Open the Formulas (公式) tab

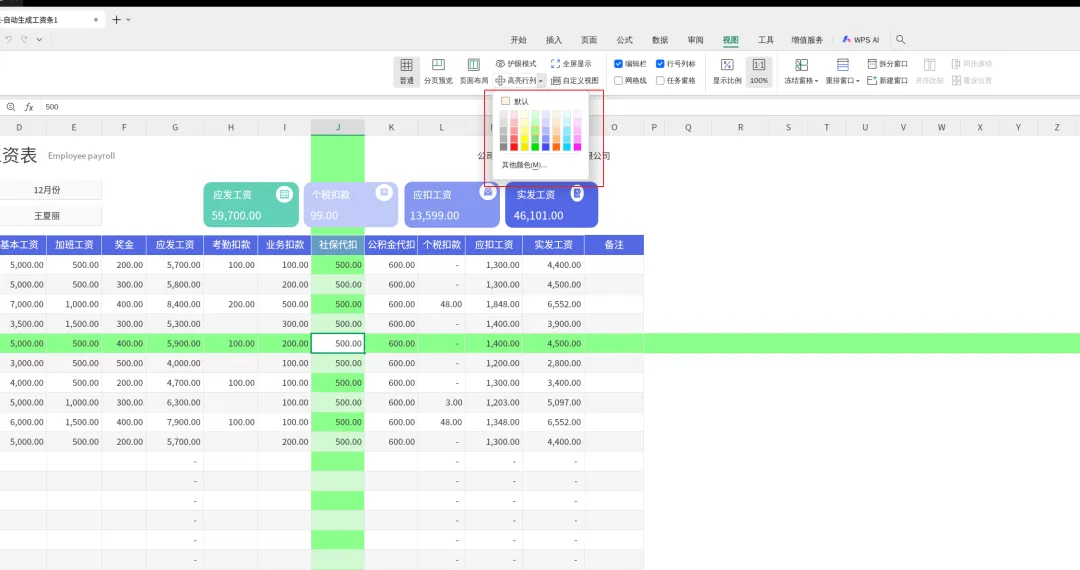[625, 40]
